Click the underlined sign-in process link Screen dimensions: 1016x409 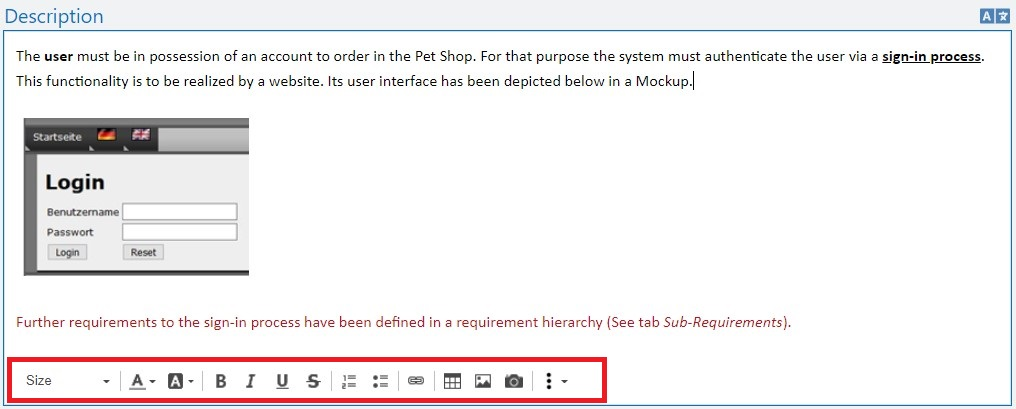[931, 56]
